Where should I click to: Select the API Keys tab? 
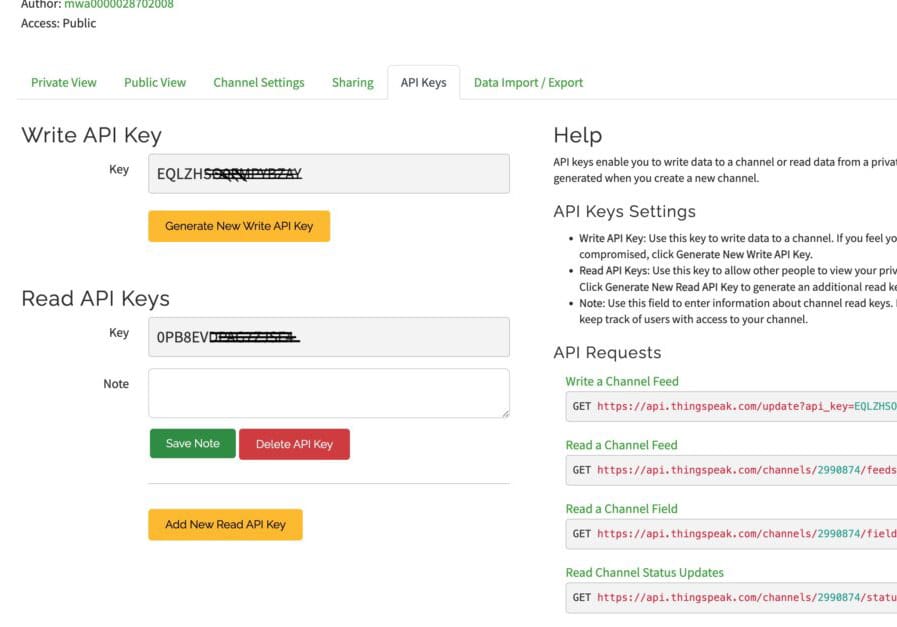(x=424, y=82)
